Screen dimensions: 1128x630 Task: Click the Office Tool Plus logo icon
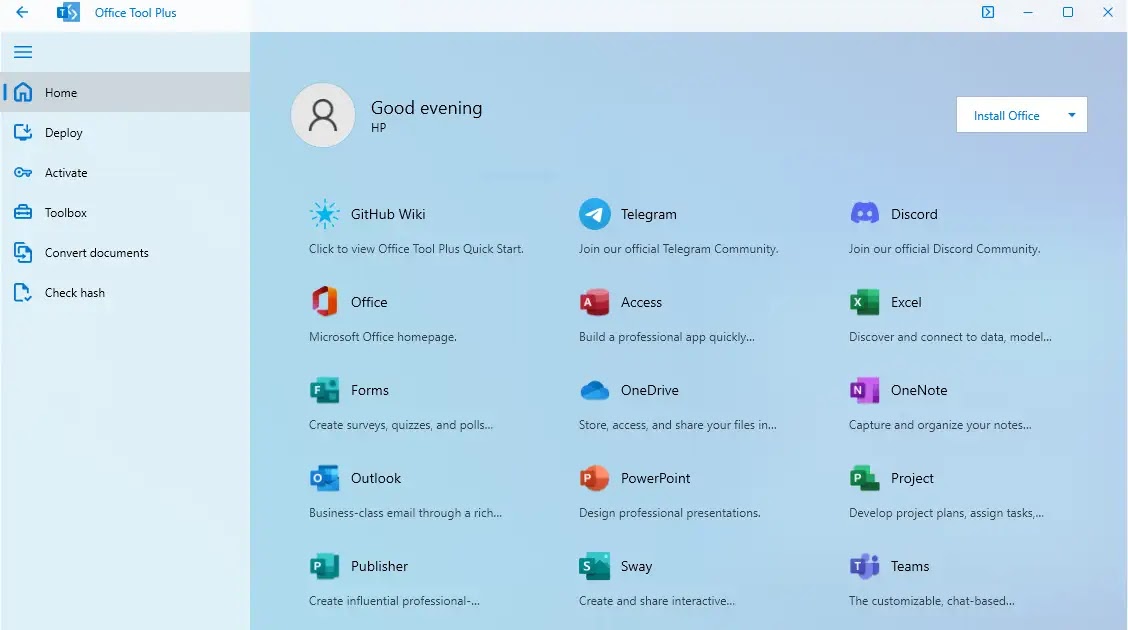[x=68, y=12]
